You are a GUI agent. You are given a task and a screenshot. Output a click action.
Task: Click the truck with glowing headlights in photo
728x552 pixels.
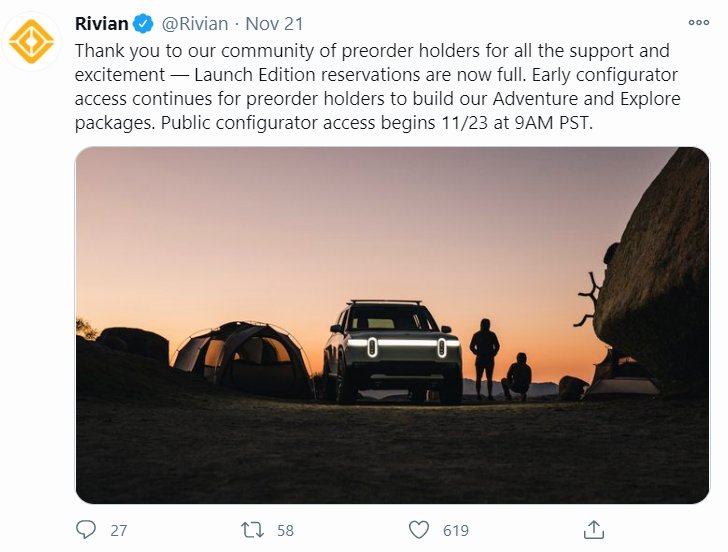pos(392,350)
